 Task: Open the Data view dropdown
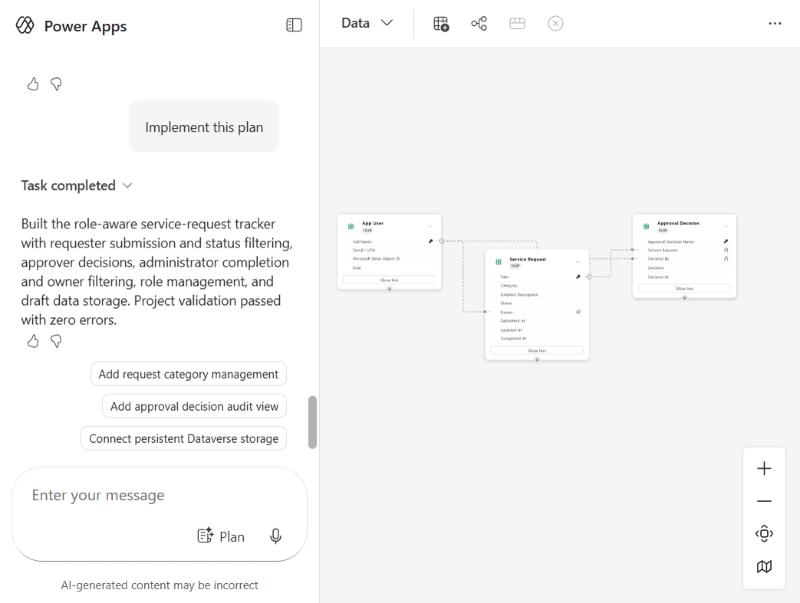click(x=367, y=23)
